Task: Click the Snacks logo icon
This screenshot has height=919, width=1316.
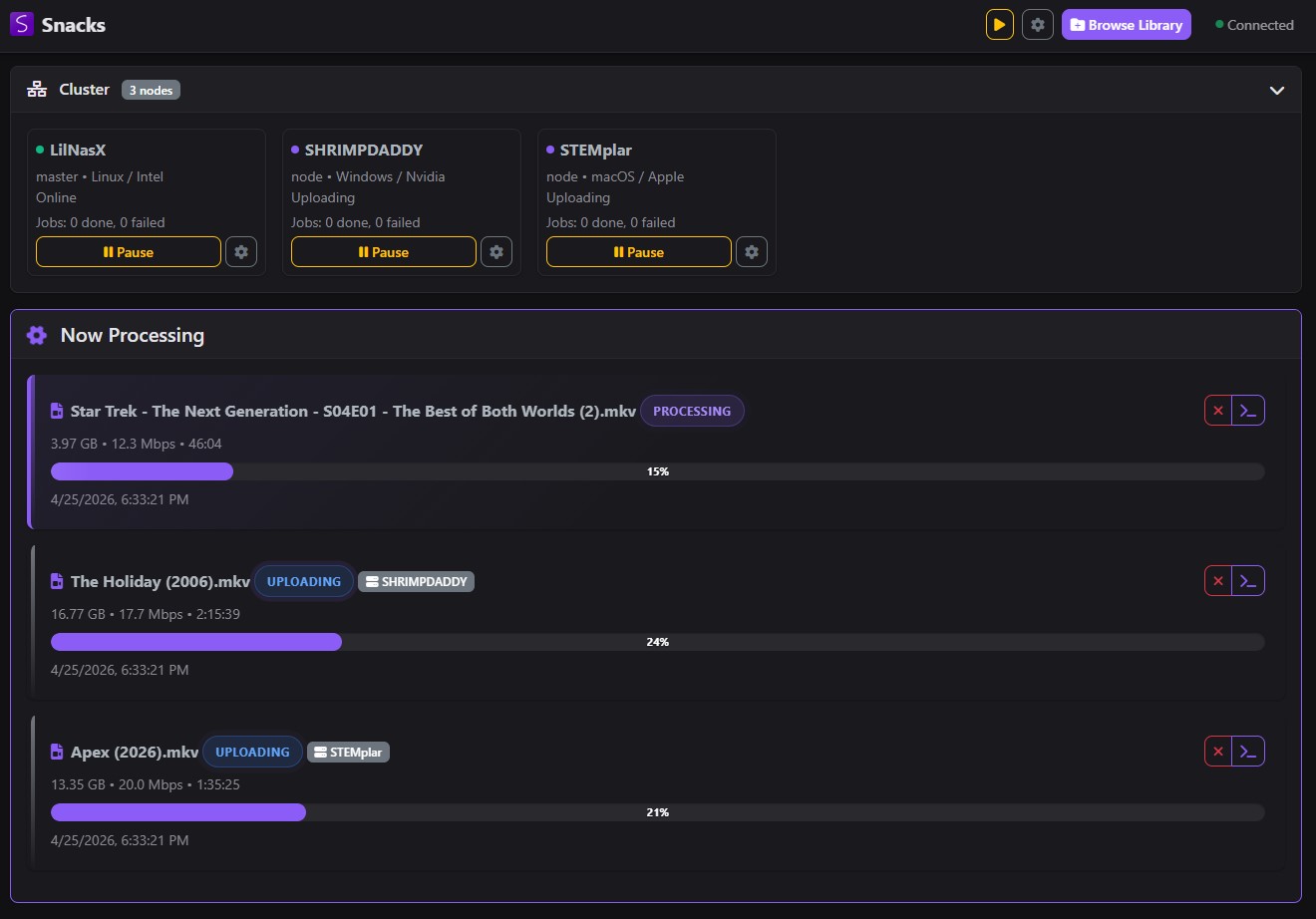Action: coord(22,24)
